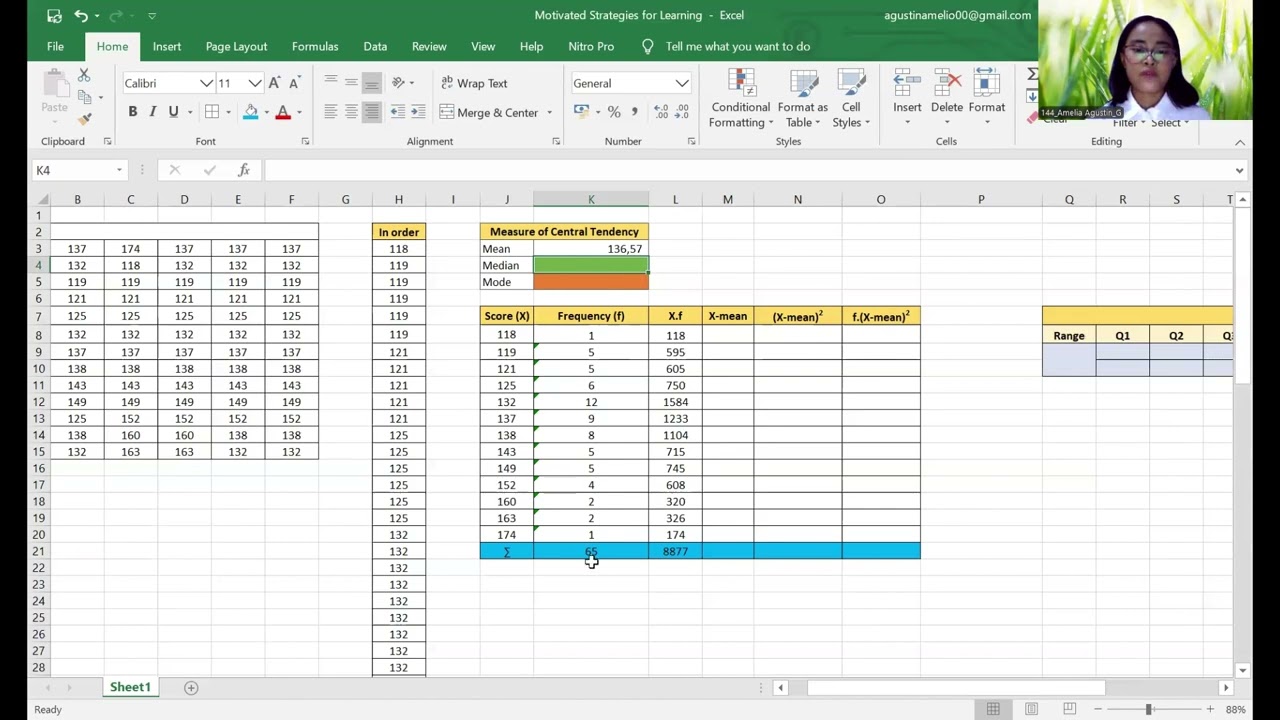Image resolution: width=1280 pixels, height=720 pixels.
Task: Collapse the ribbon with chevron
Action: tap(1240, 142)
